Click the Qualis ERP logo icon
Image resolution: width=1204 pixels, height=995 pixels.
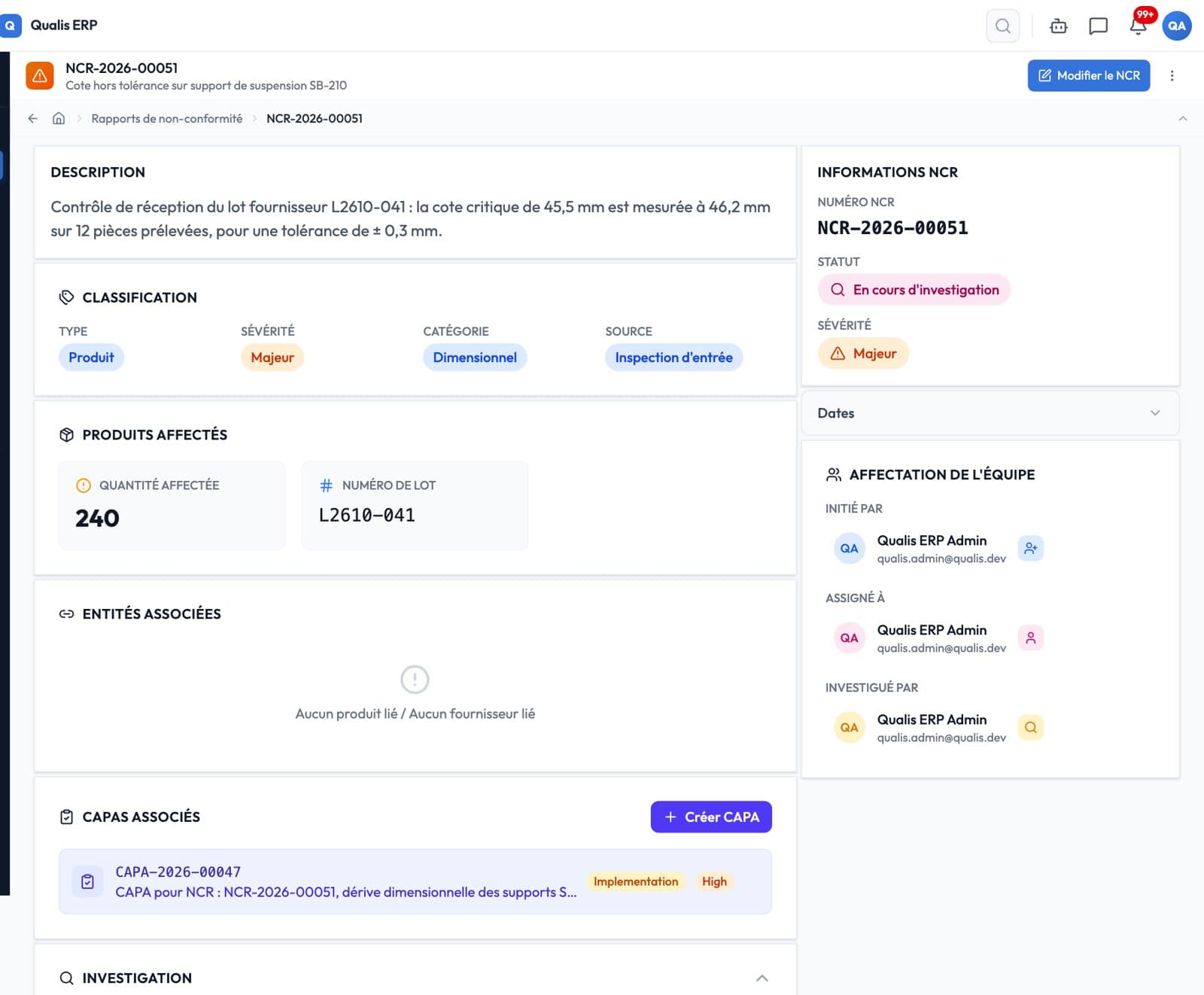coord(10,25)
